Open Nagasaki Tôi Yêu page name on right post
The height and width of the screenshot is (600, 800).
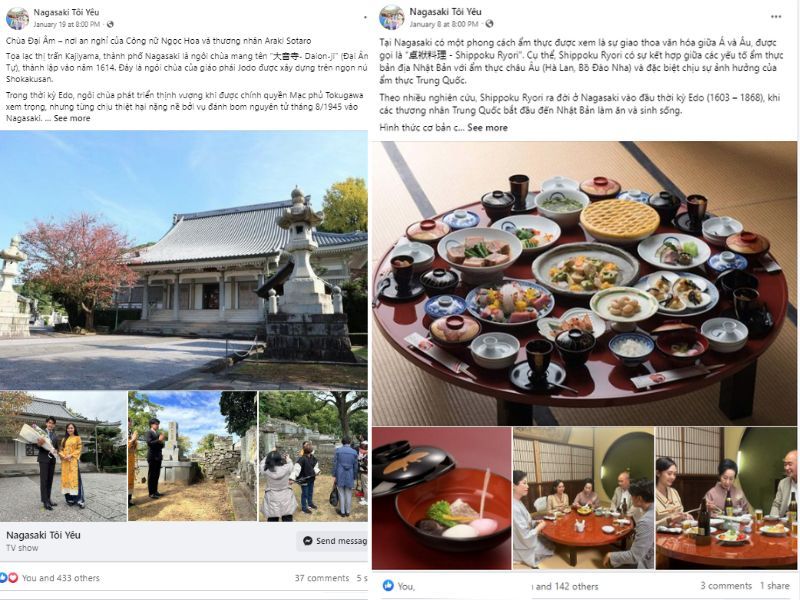tap(445, 12)
